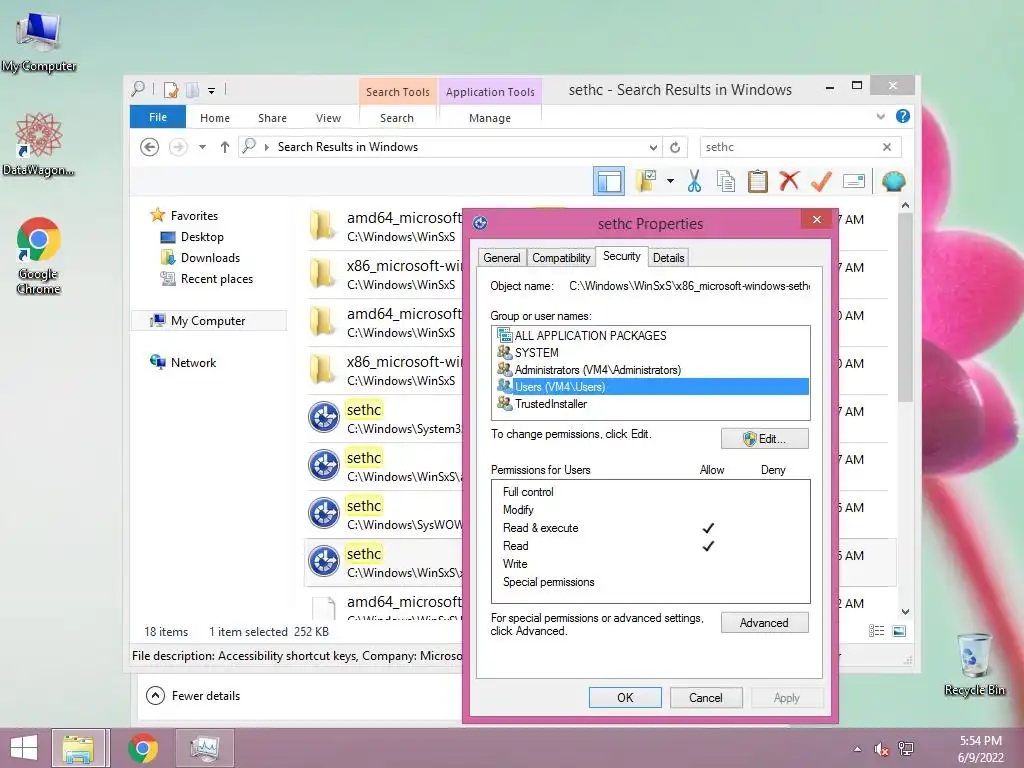The height and width of the screenshot is (768, 1024).
Task: Click the Copy pages icon
Action: coord(726,181)
